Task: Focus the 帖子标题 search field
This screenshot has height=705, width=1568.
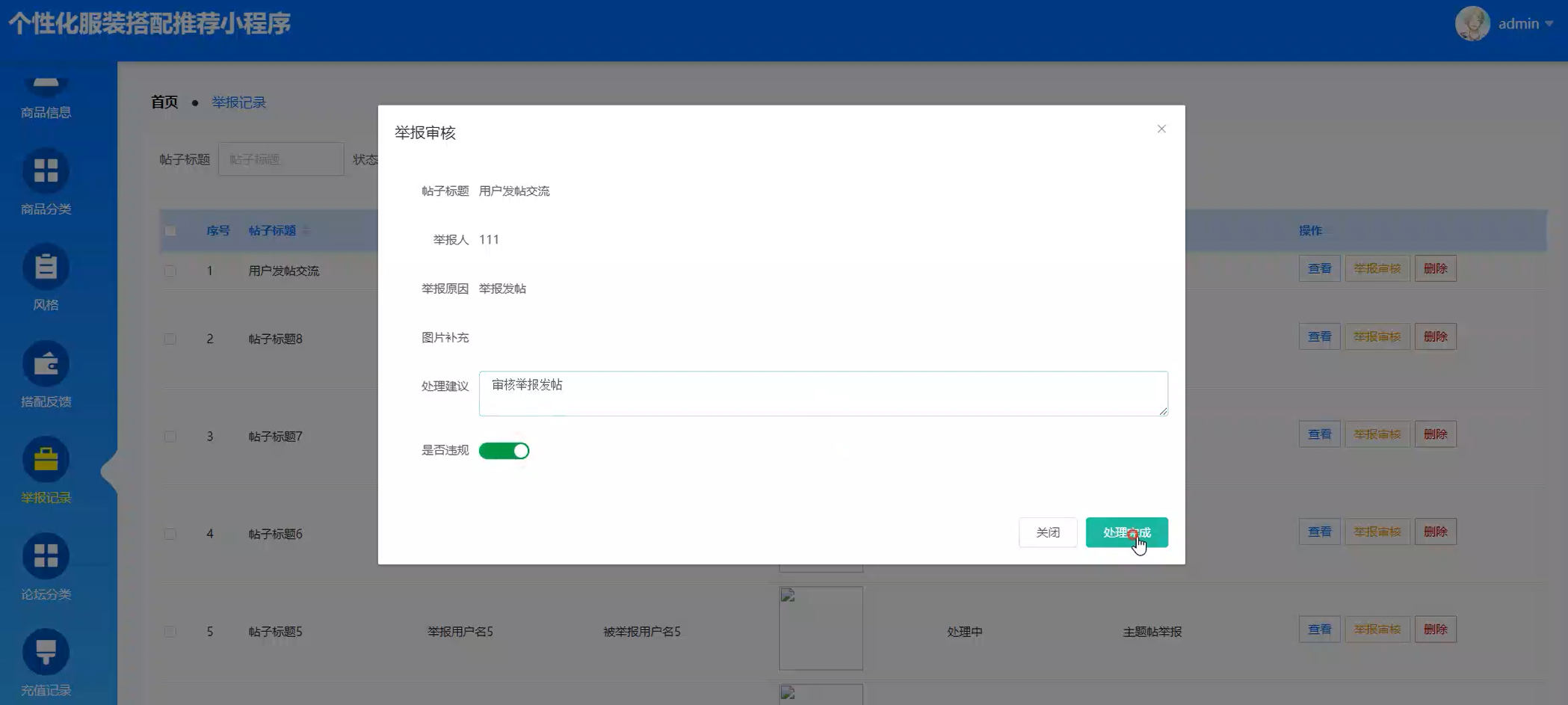Action: [x=281, y=159]
